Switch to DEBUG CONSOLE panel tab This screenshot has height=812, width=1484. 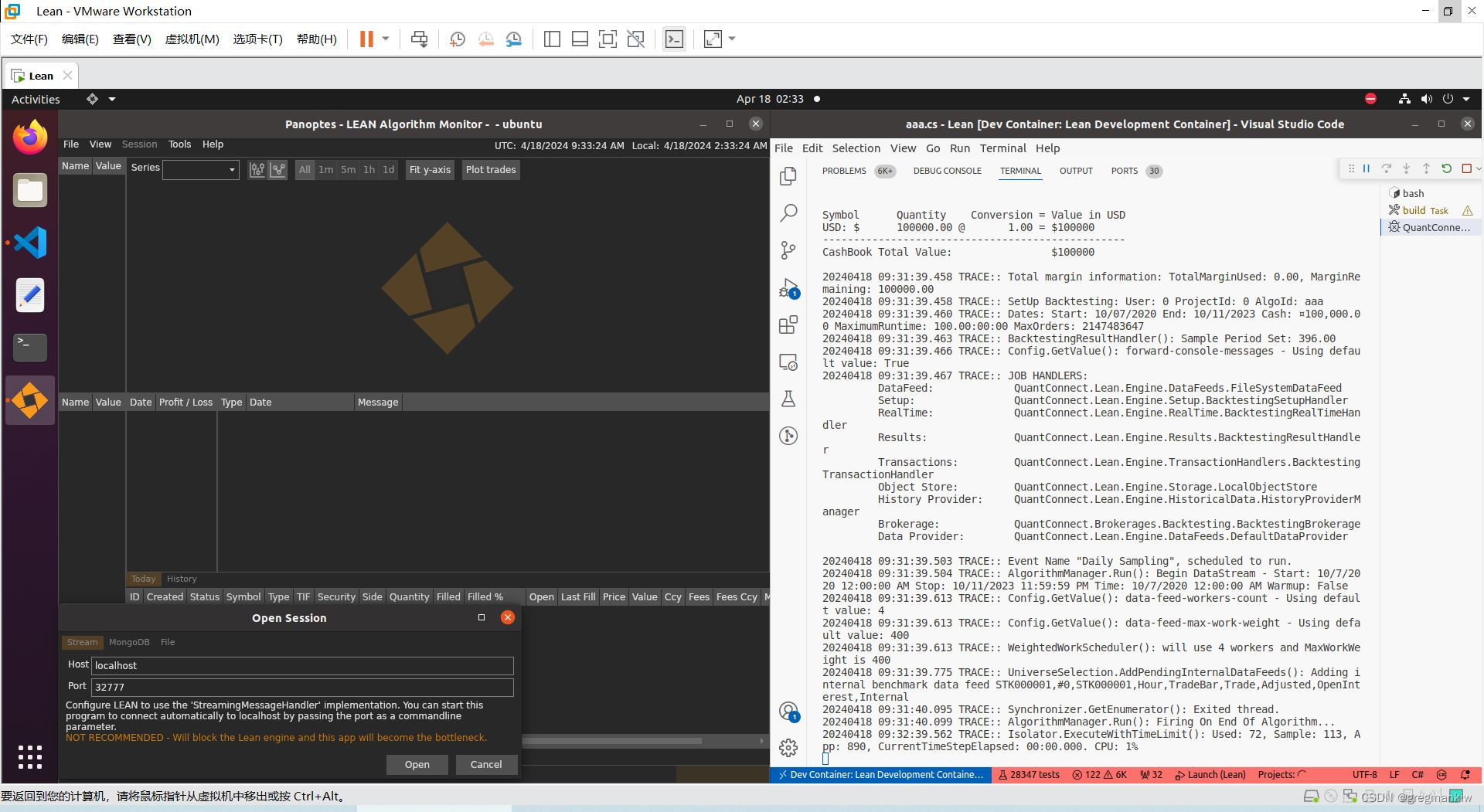[947, 171]
